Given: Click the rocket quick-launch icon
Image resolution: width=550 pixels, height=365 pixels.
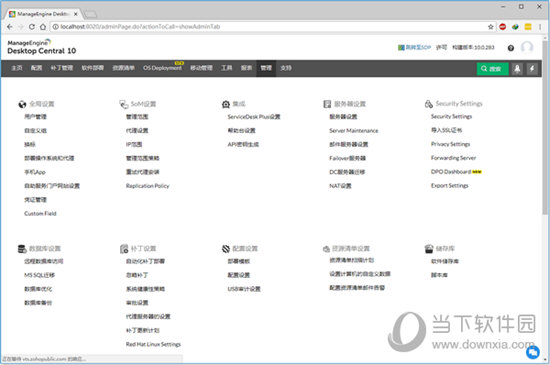Looking at the screenshot, I should pos(517,69).
